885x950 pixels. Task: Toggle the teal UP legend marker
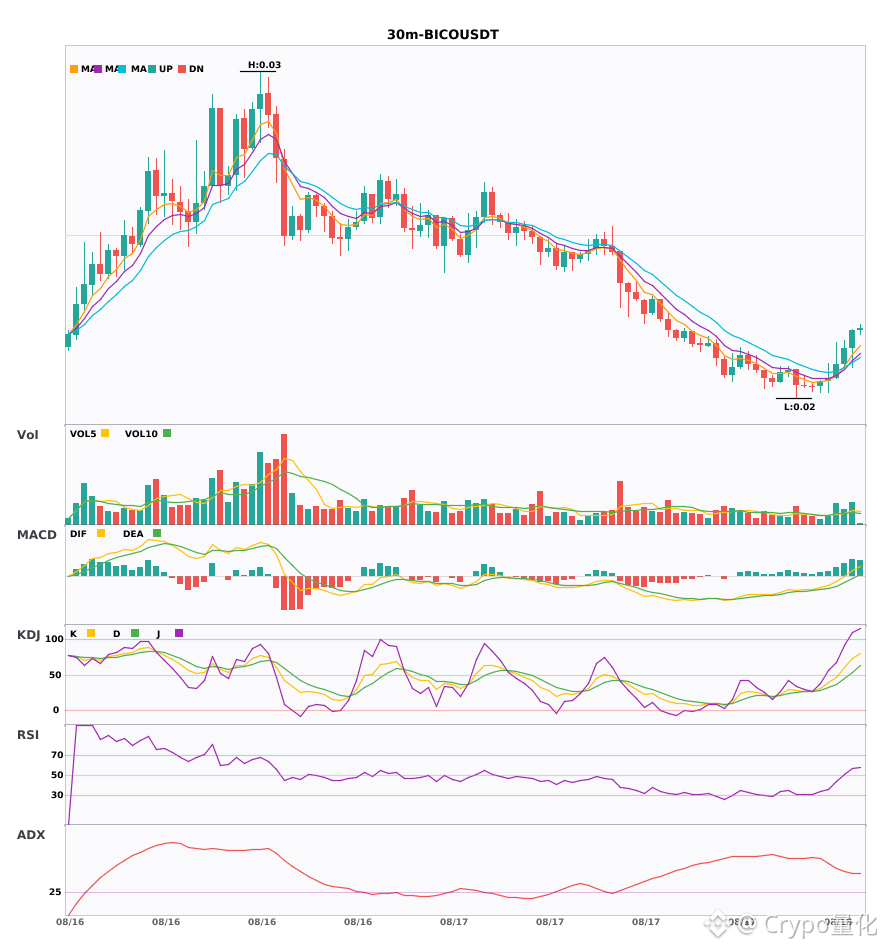click(x=152, y=69)
